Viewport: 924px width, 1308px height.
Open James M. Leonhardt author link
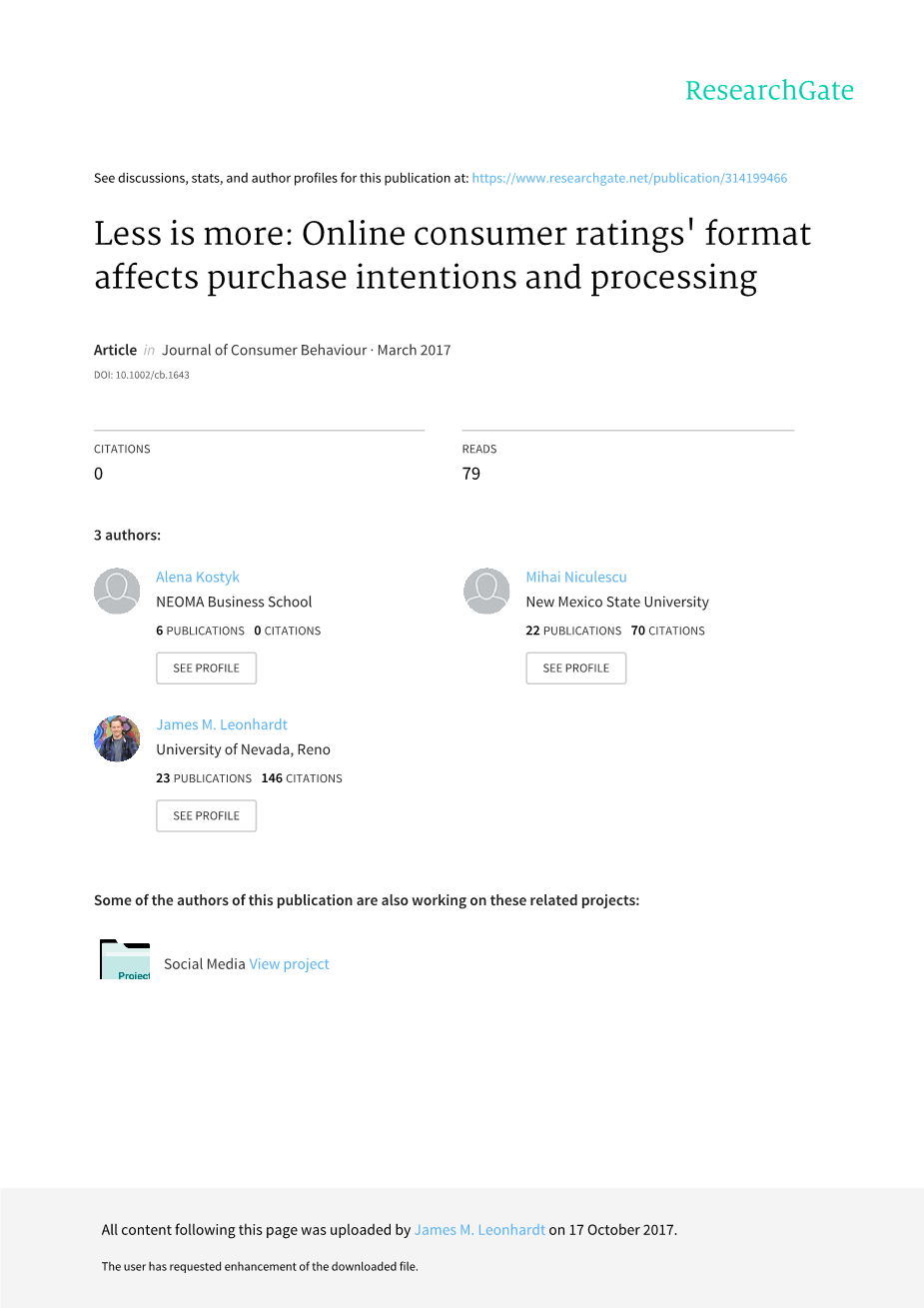222,725
